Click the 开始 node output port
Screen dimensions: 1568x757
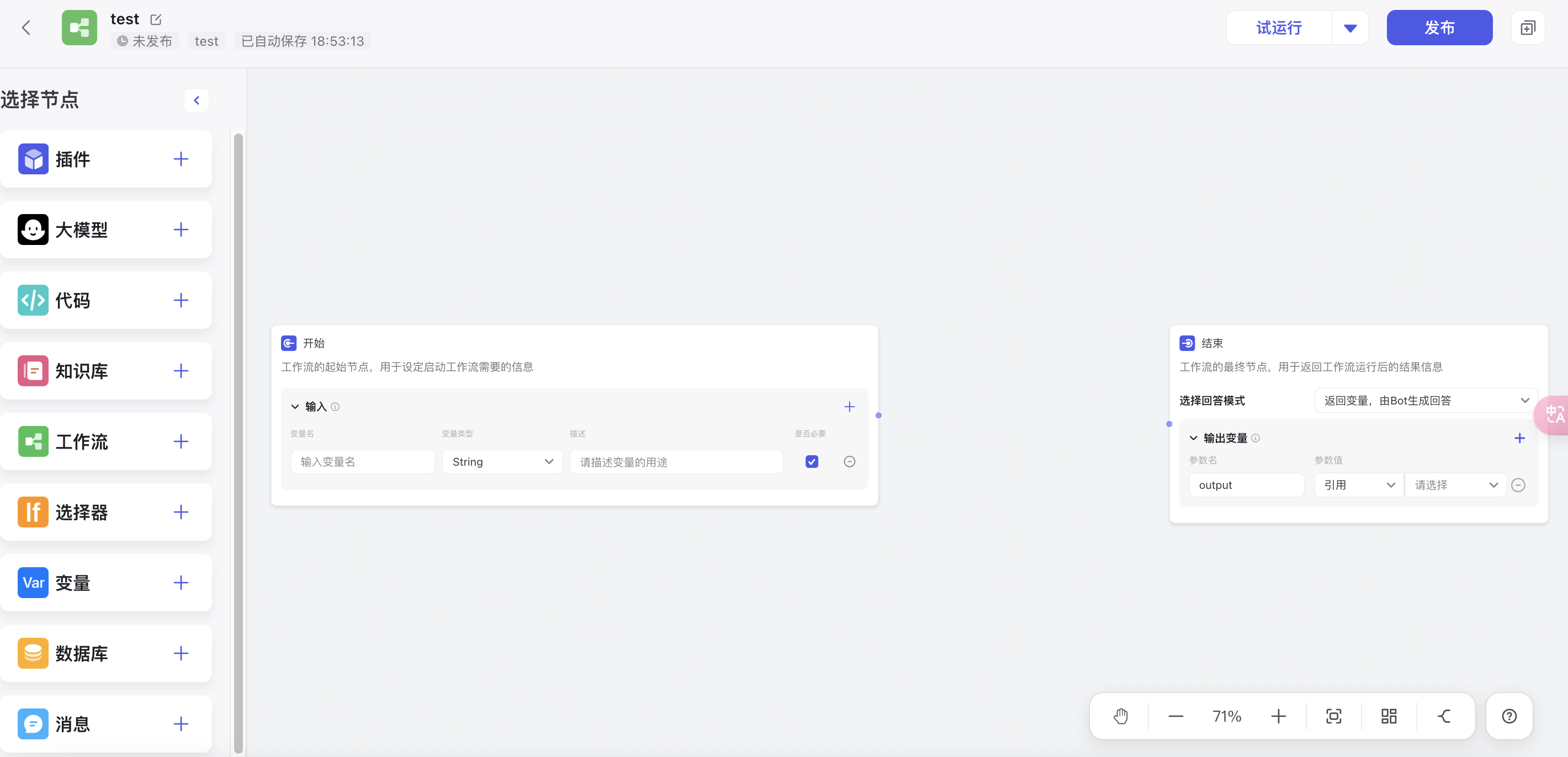click(x=878, y=415)
